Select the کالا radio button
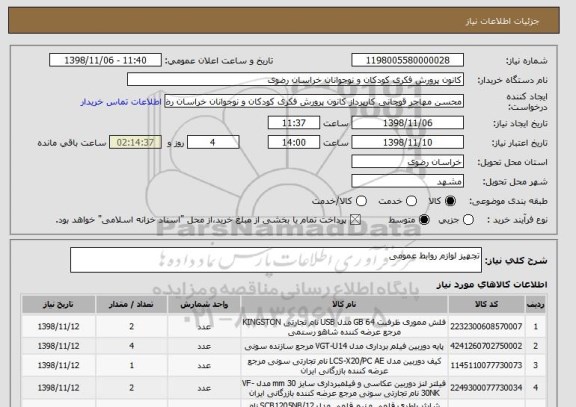The image size is (576, 407). pos(450,201)
